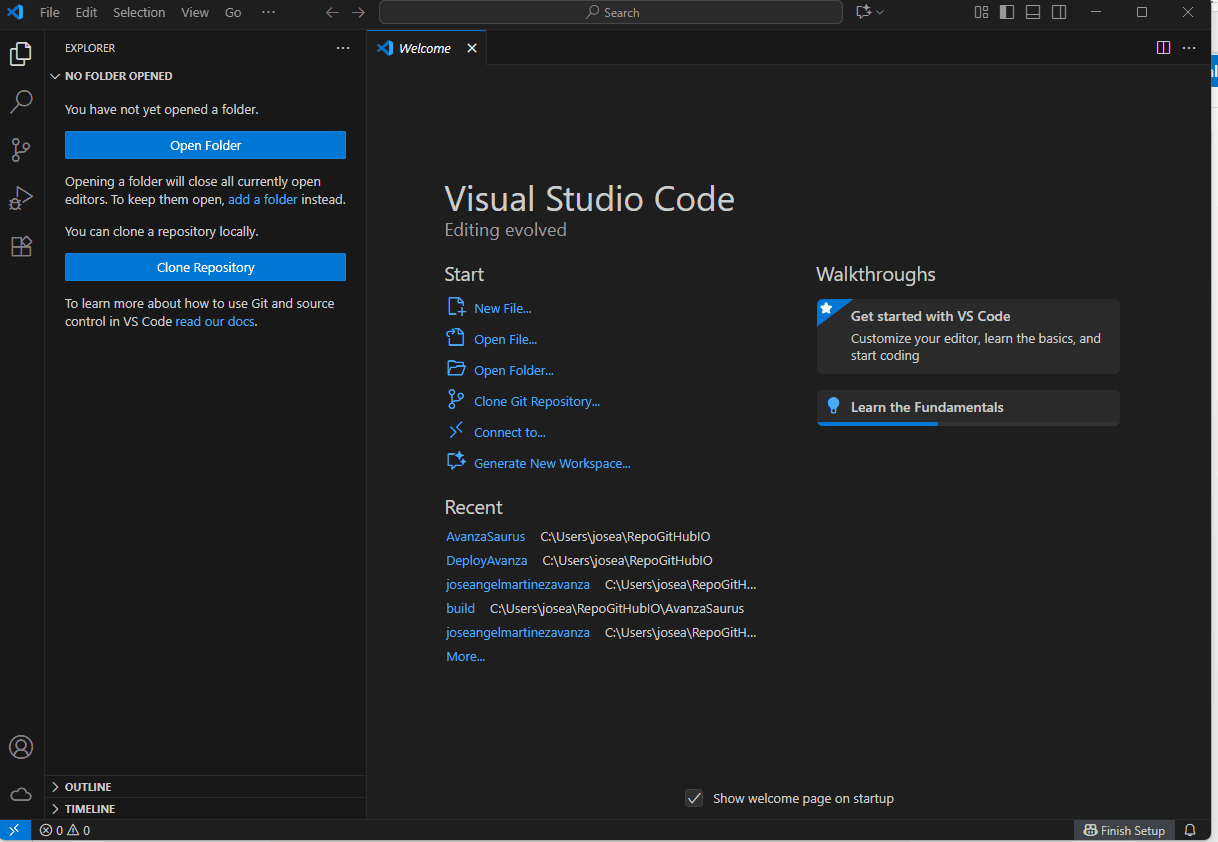This screenshot has width=1218, height=842.
Task: Click the blue Open Folder button
Action: point(205,145)
